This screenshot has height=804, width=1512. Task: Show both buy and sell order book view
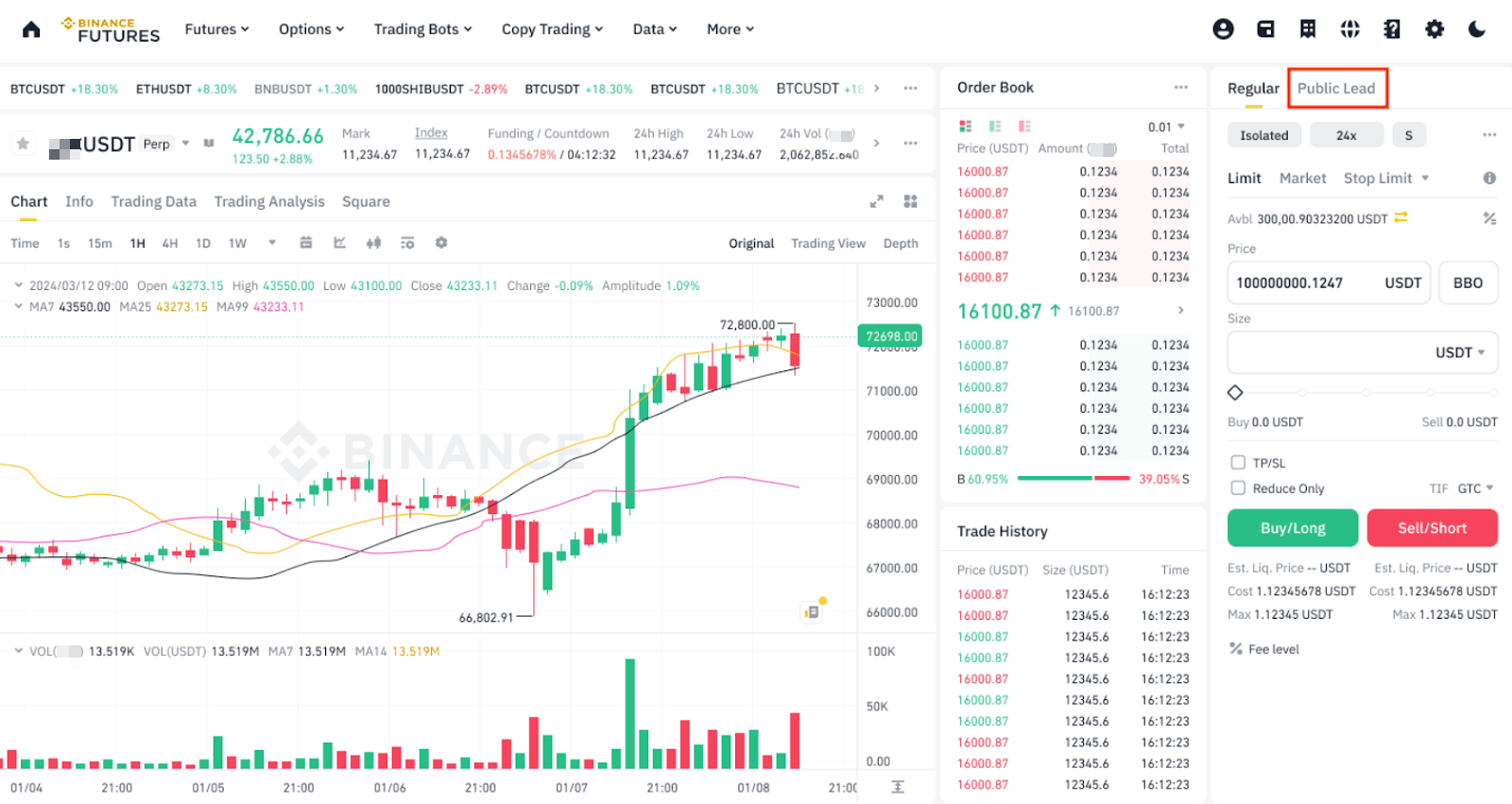[x=965, y=126]
